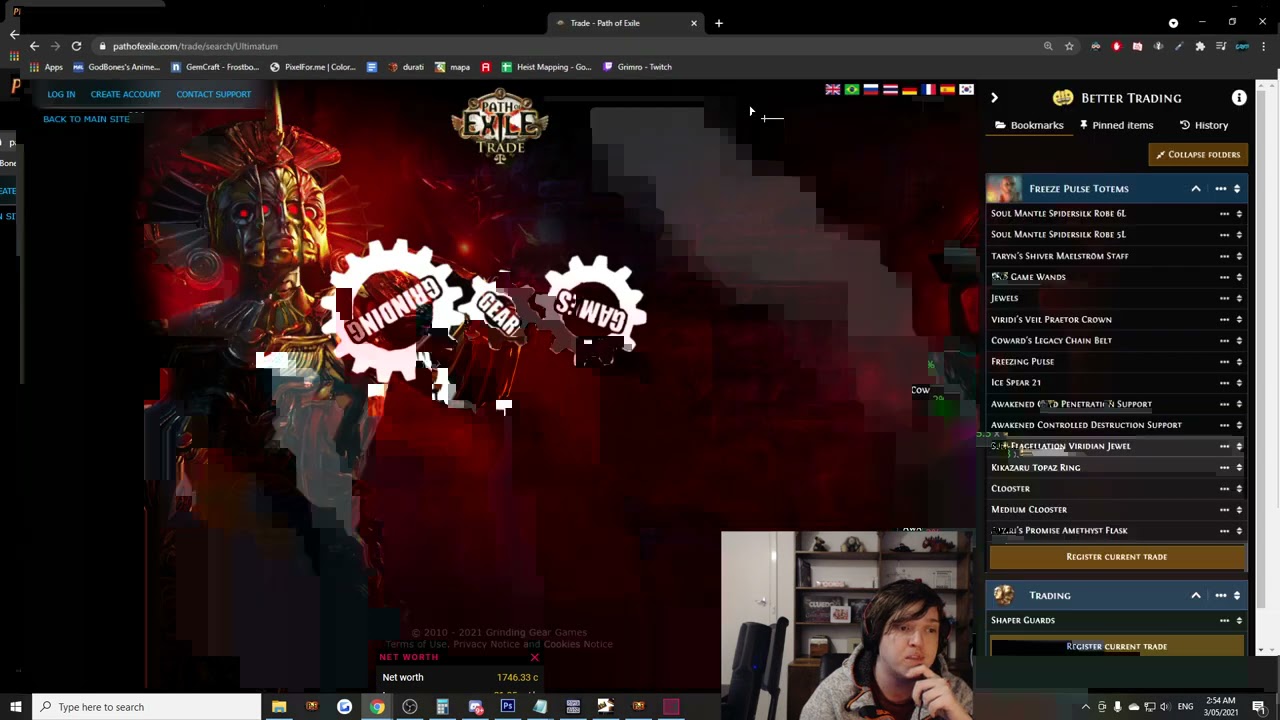The image size is (1280, 720).
Task: Click Collapse Folders button
Action: pyautogui.click(x=1198, y=154)
